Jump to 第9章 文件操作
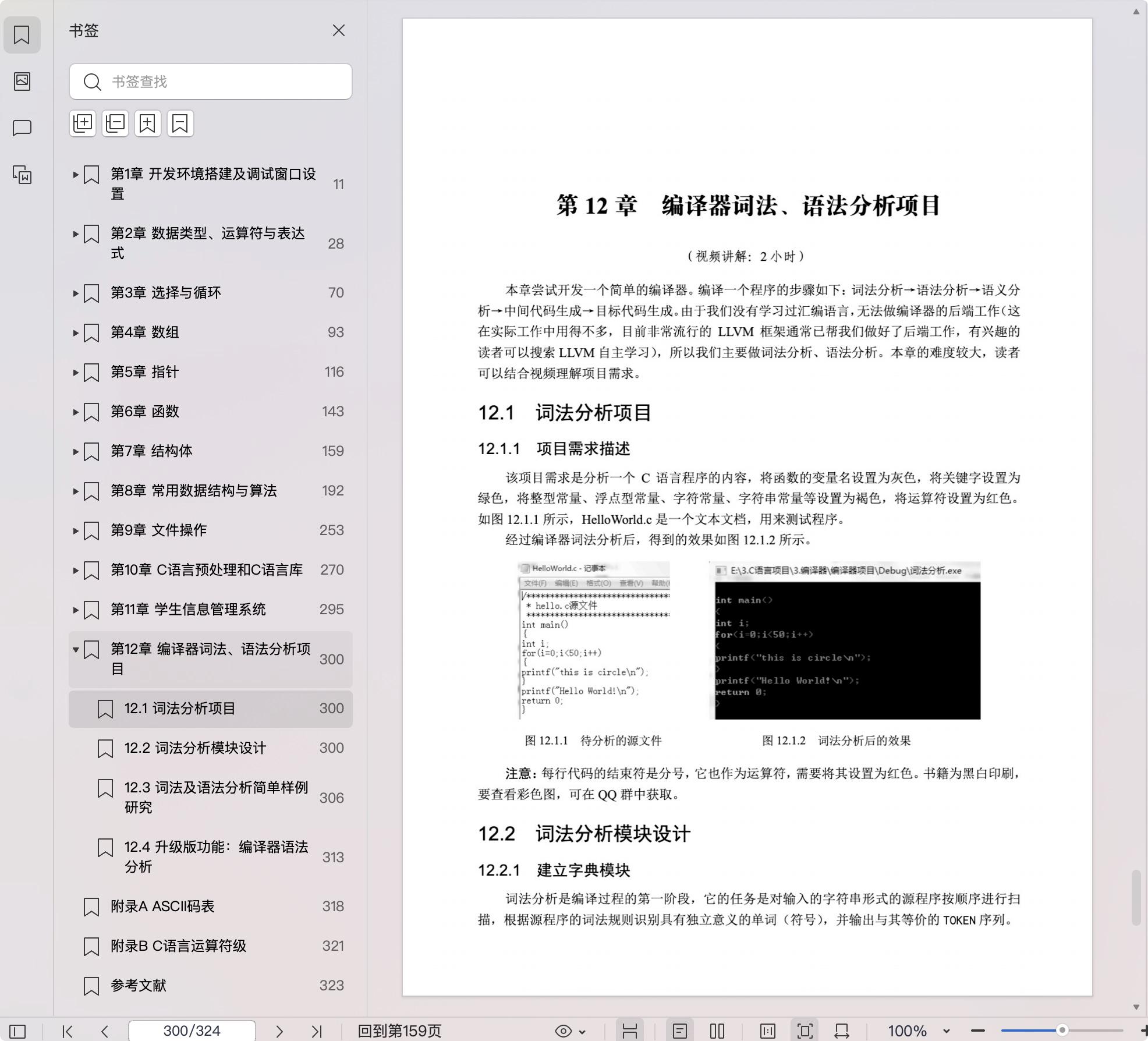 click(x=210, y=530)
